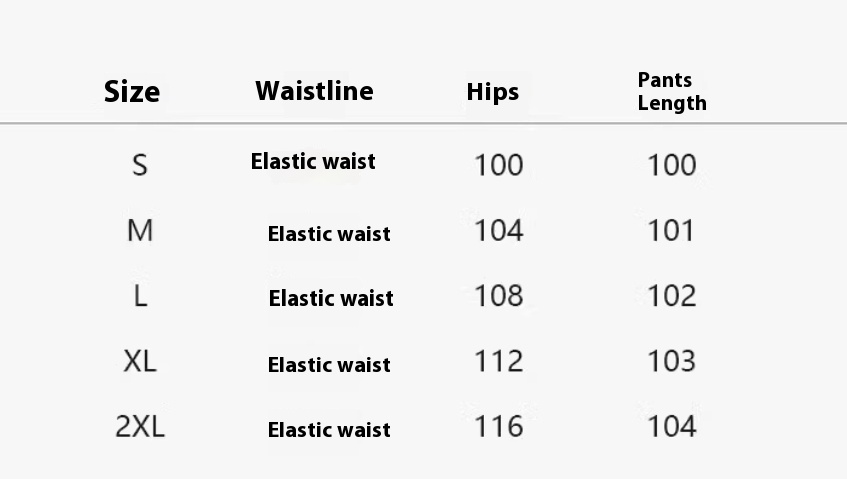This screenshot has height=479, width=847.
Task: Click the Hips column header
Action: click(x=492, y=92)
